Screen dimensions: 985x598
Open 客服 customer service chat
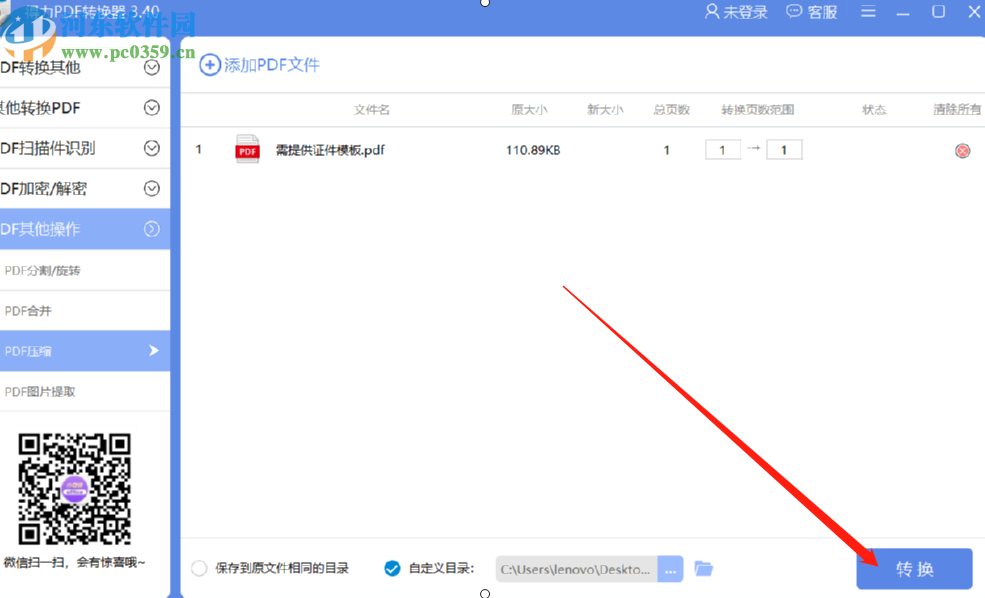[812, 12]
